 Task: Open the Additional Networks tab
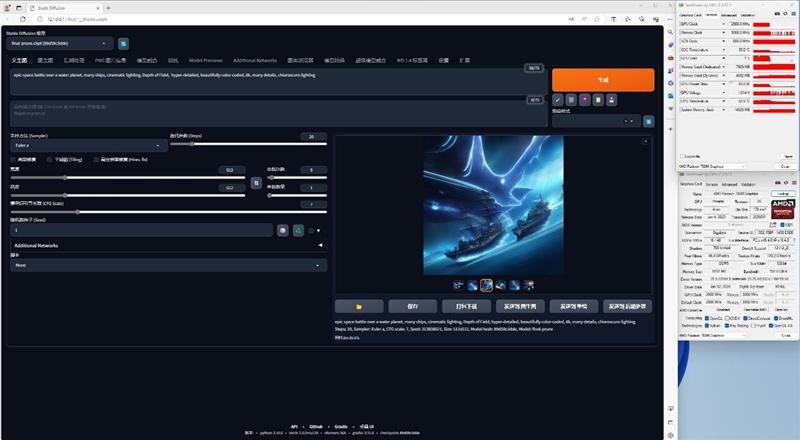coord(254,60)
